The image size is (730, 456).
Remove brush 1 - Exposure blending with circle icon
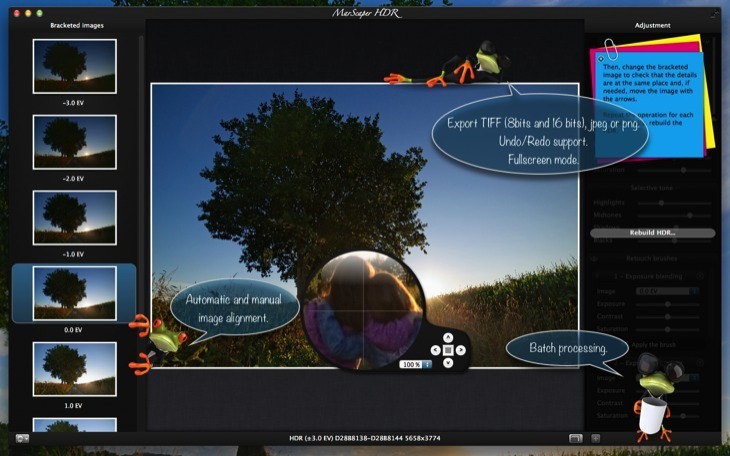point(700,276)
